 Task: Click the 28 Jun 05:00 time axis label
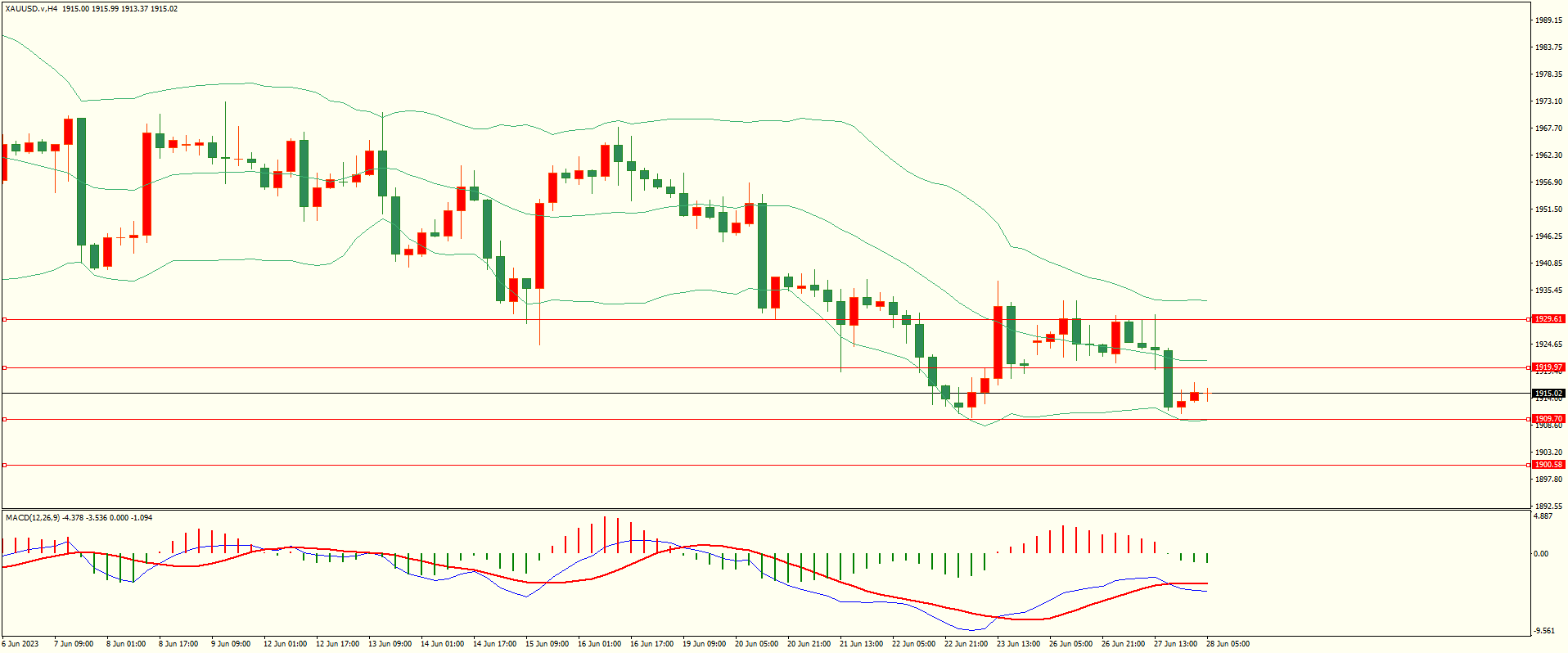pyautogui.click(x=1228, y=644)
